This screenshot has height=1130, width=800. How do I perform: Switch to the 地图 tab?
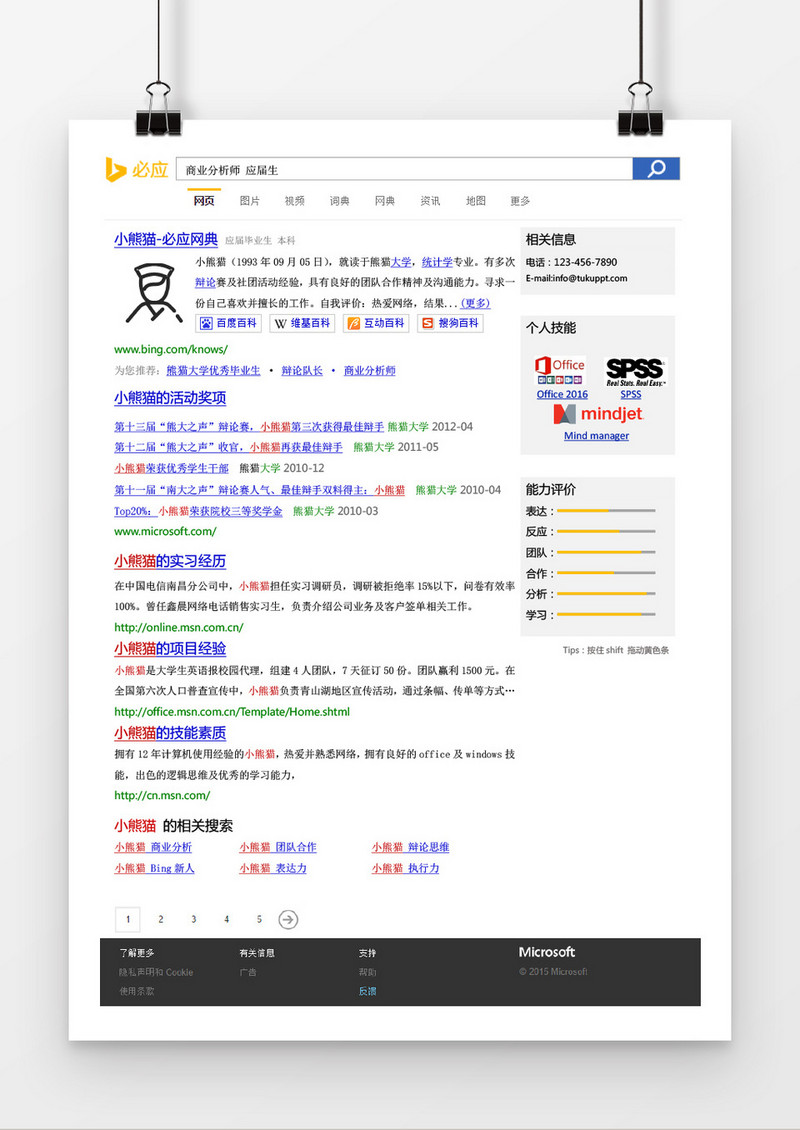point(476,201)
